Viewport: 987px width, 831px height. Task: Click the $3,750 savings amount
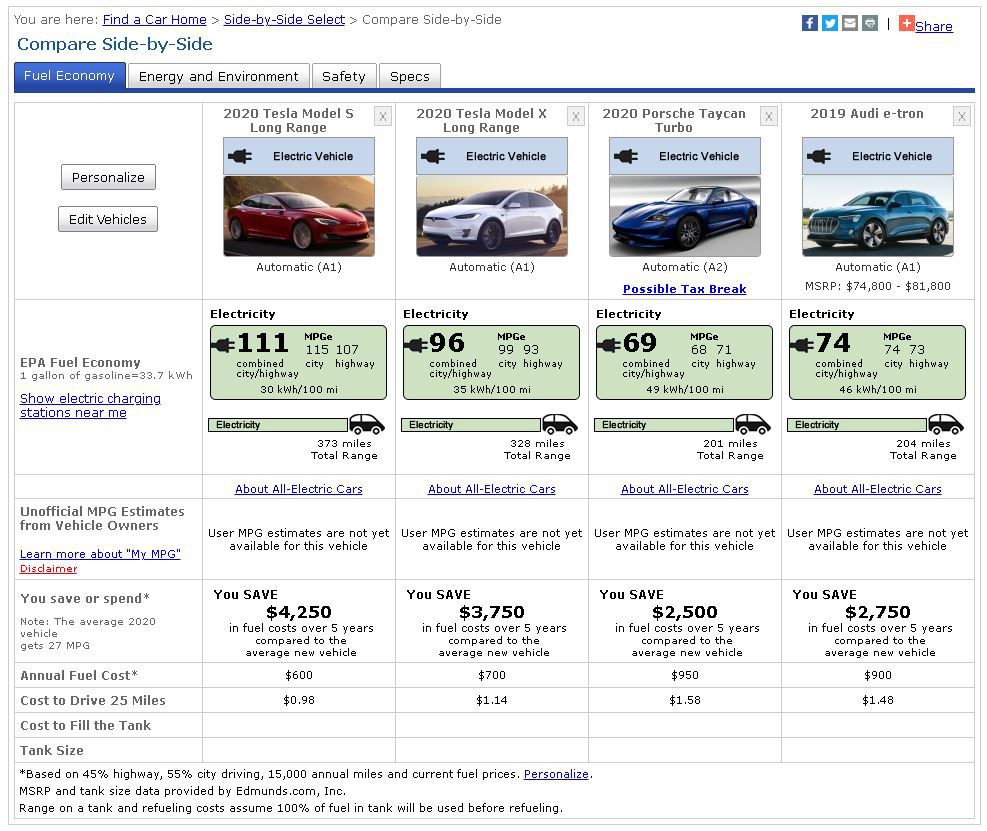point(492,612)
